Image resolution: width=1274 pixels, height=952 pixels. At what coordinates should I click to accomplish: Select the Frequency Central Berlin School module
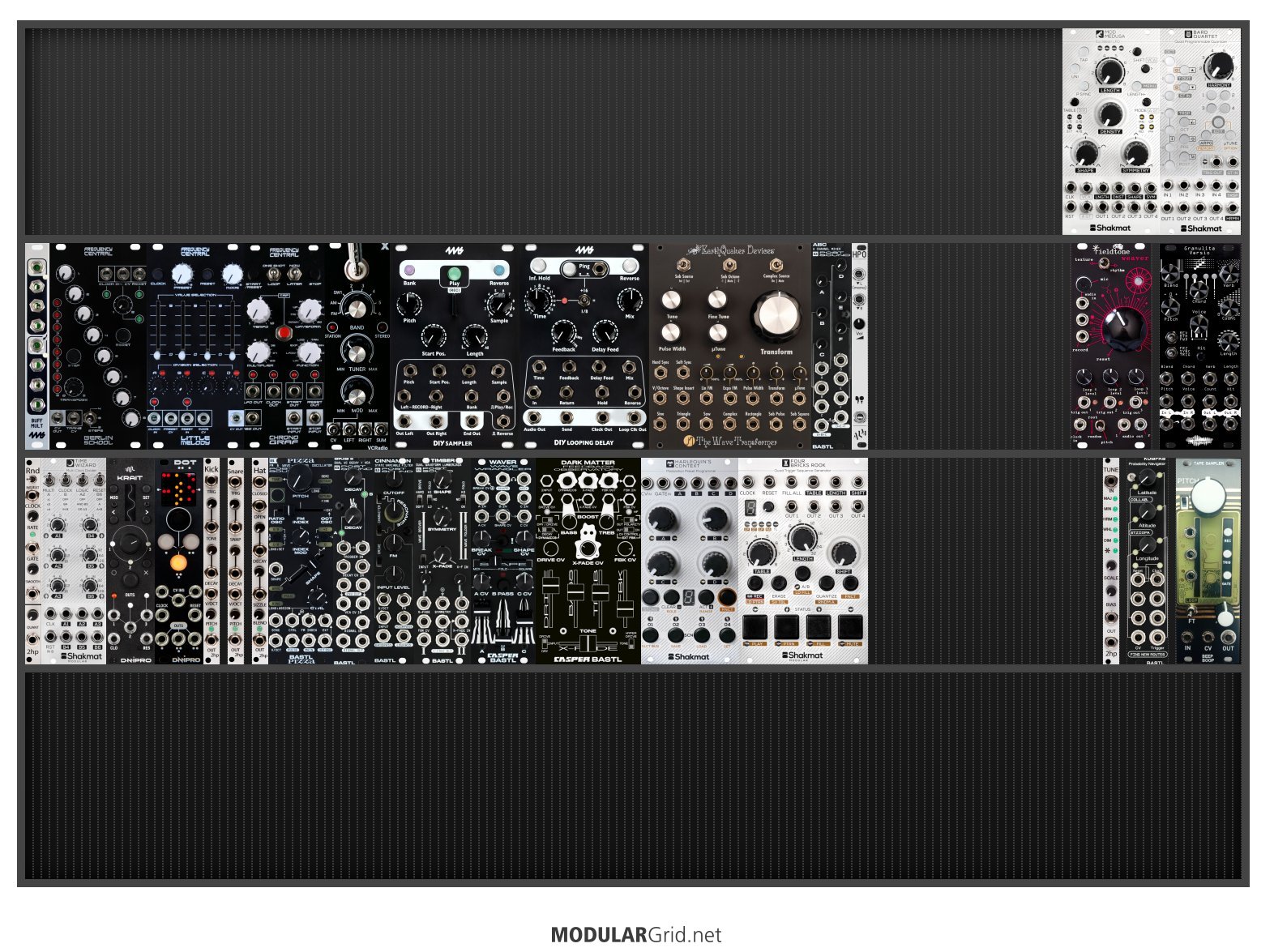click(98, 346)
